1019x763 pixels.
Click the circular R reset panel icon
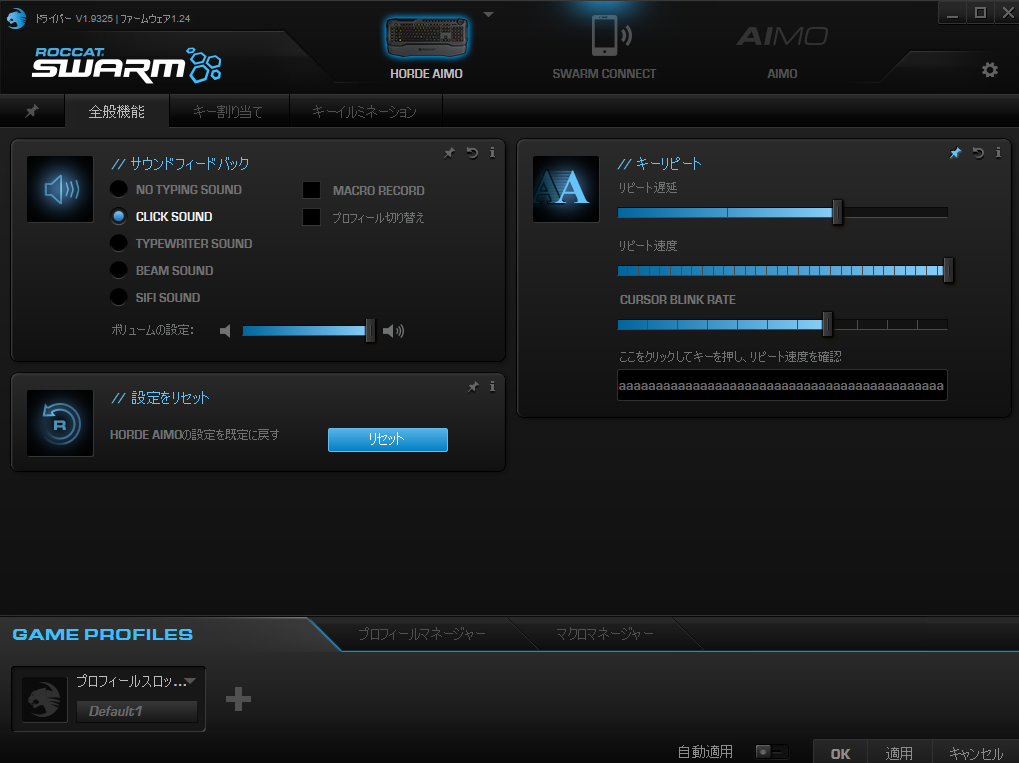point(60,423)
